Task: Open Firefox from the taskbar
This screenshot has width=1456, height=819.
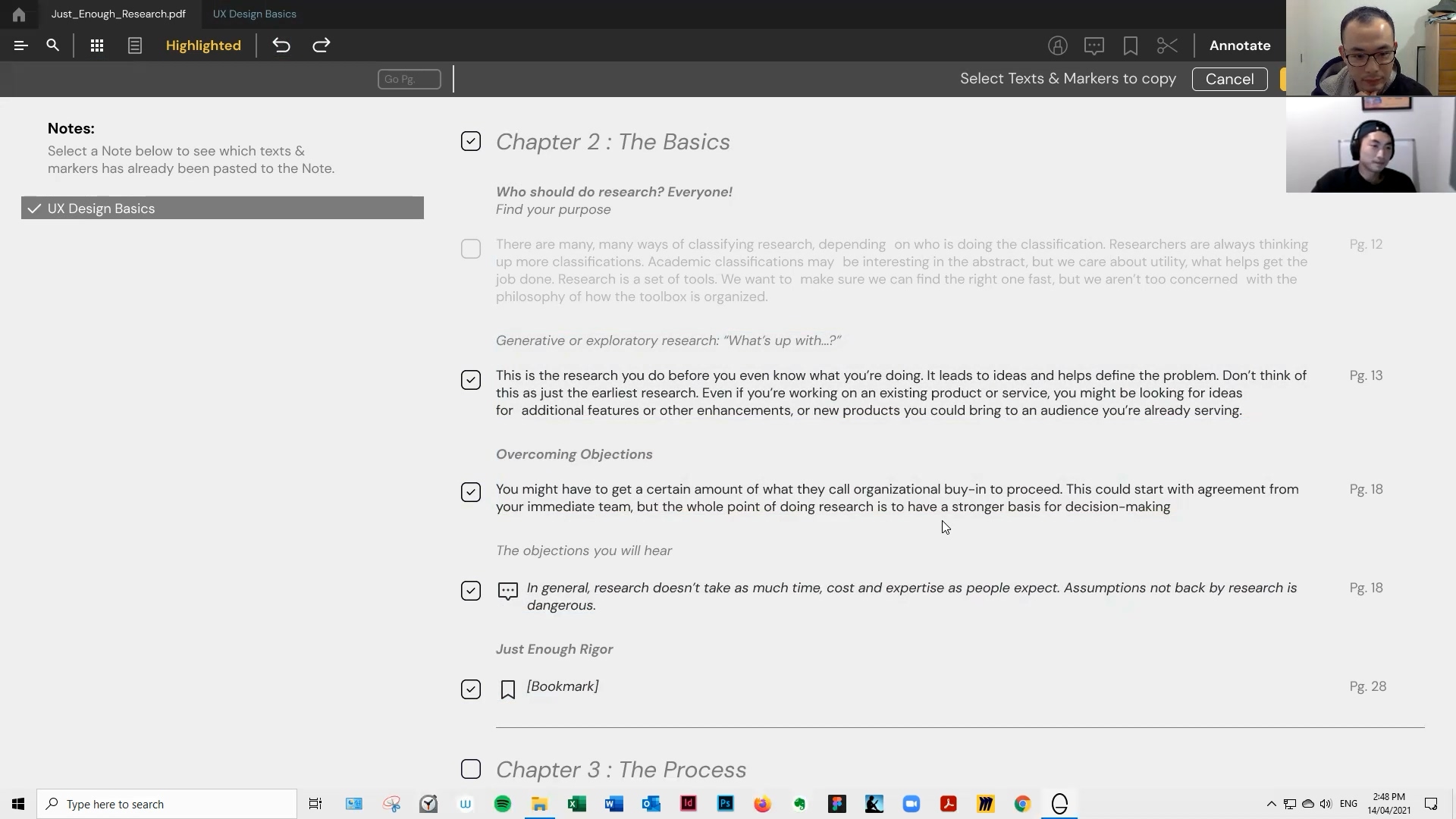Action: 763,804
